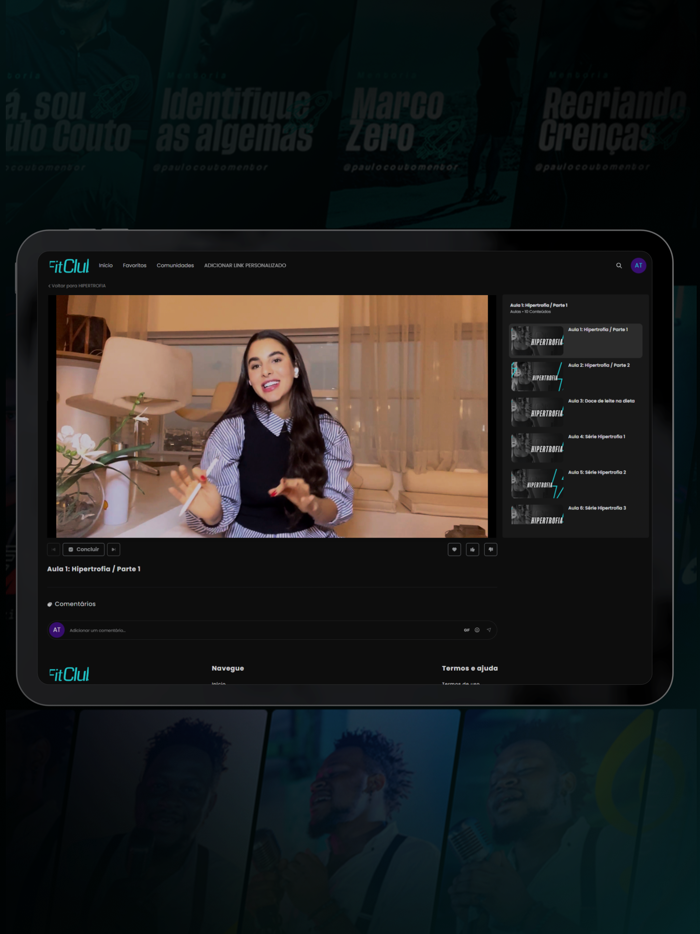Open Aula 4: Série Hipertrofia 1 lesson

(575, 448)
